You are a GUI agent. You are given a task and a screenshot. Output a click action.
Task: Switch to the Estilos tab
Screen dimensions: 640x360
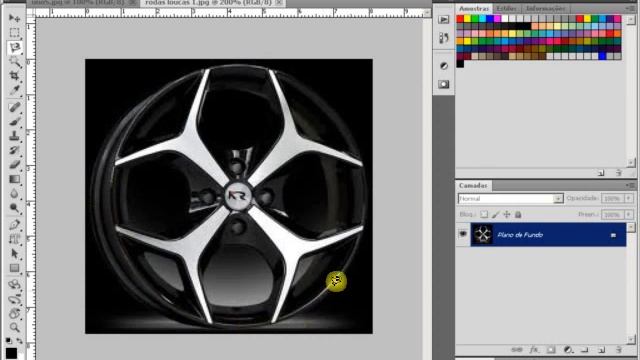[x=506, y=8]
